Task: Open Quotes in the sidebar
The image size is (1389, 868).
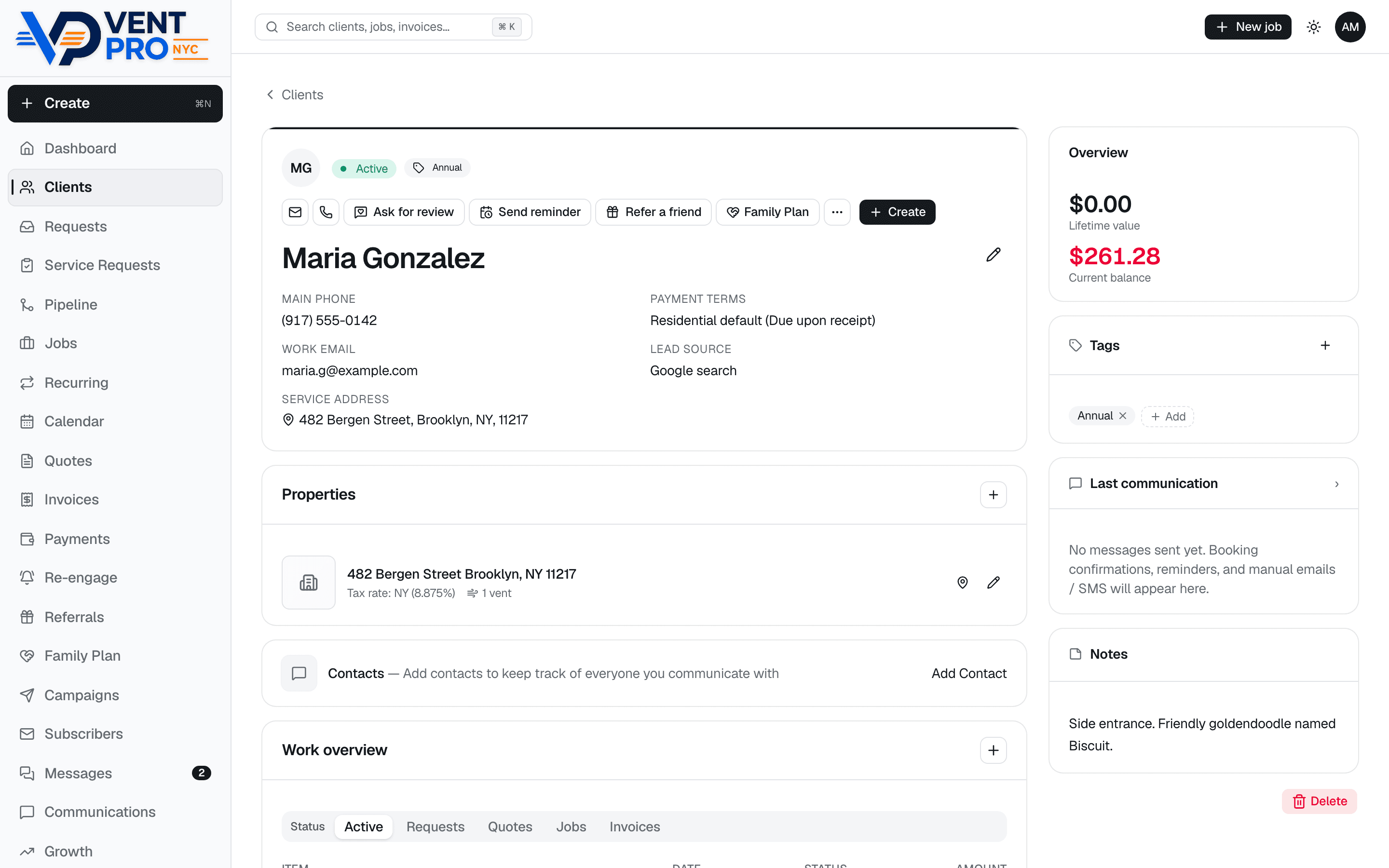Action: (x=115, y=461)
